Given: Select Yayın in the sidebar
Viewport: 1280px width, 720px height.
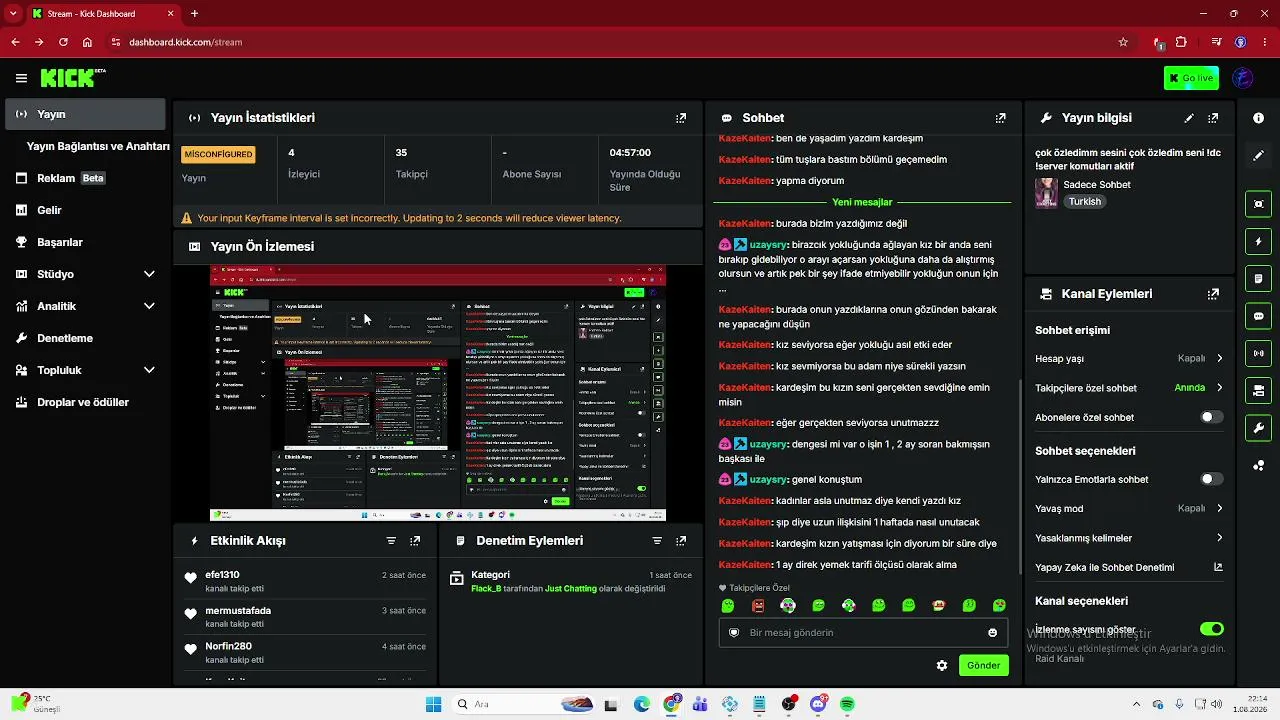Looking at the screenshot, I should pyautogui.click(x=85, y=114).
